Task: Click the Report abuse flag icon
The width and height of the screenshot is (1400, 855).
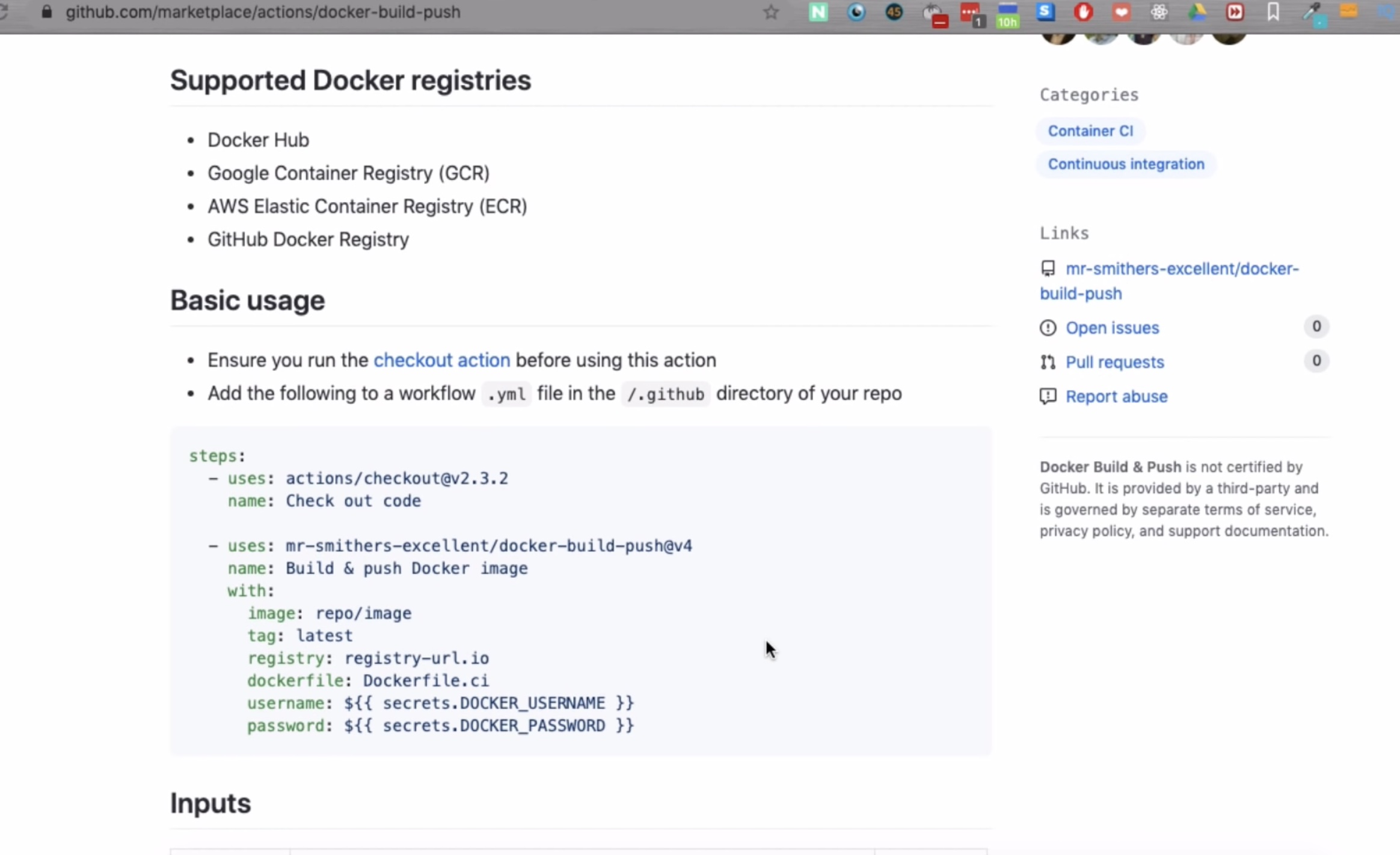Action: [1048, 396]
